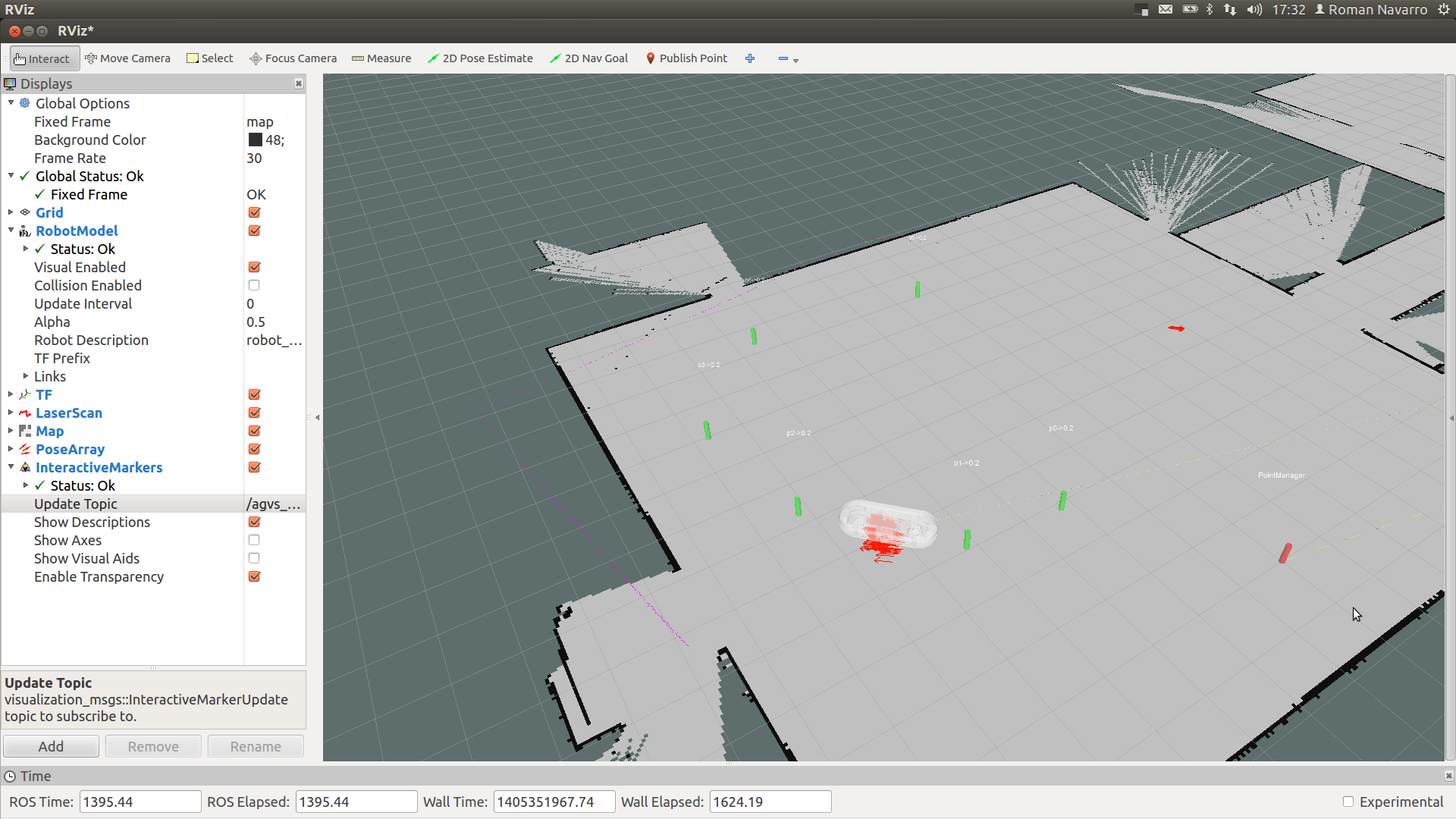Viewport: 1456px width, 819px height.
Task: Toggle the Show Axes checkbox
Action: click(x=254, y=540)
